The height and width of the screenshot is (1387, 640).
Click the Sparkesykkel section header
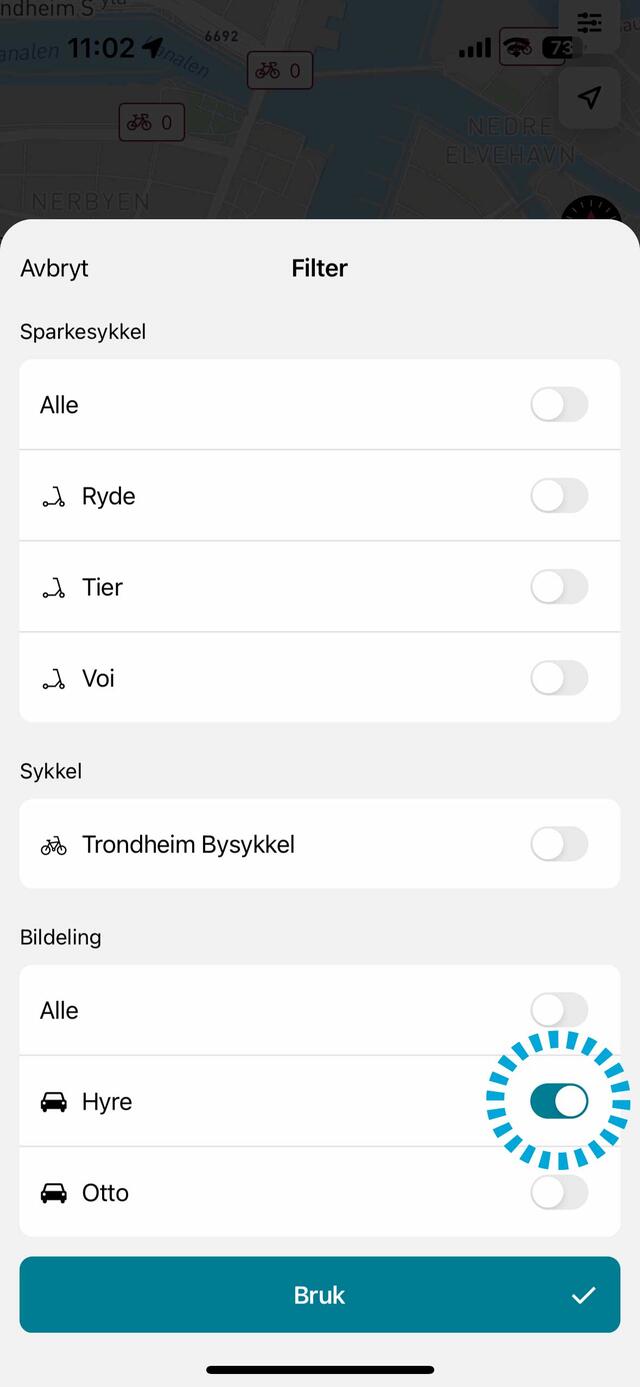pyautogui.click(x=83, y=331)
